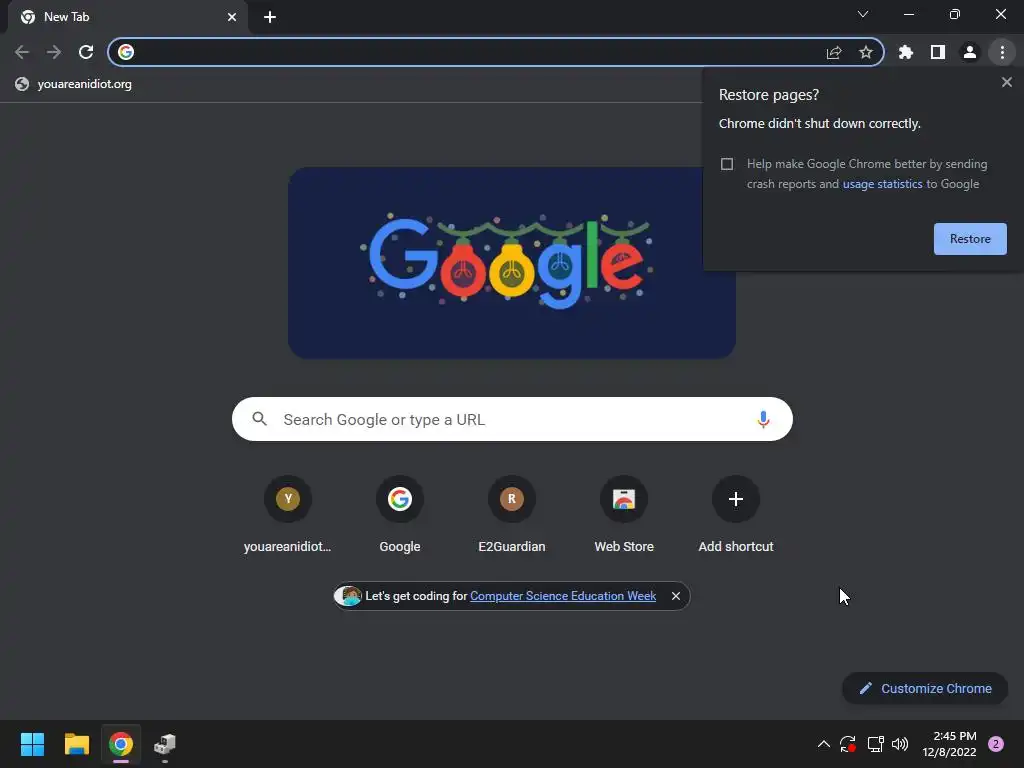Open the Web Store shortcut tile
This screenshot has width=1024, height=768.
coord(624,516)
